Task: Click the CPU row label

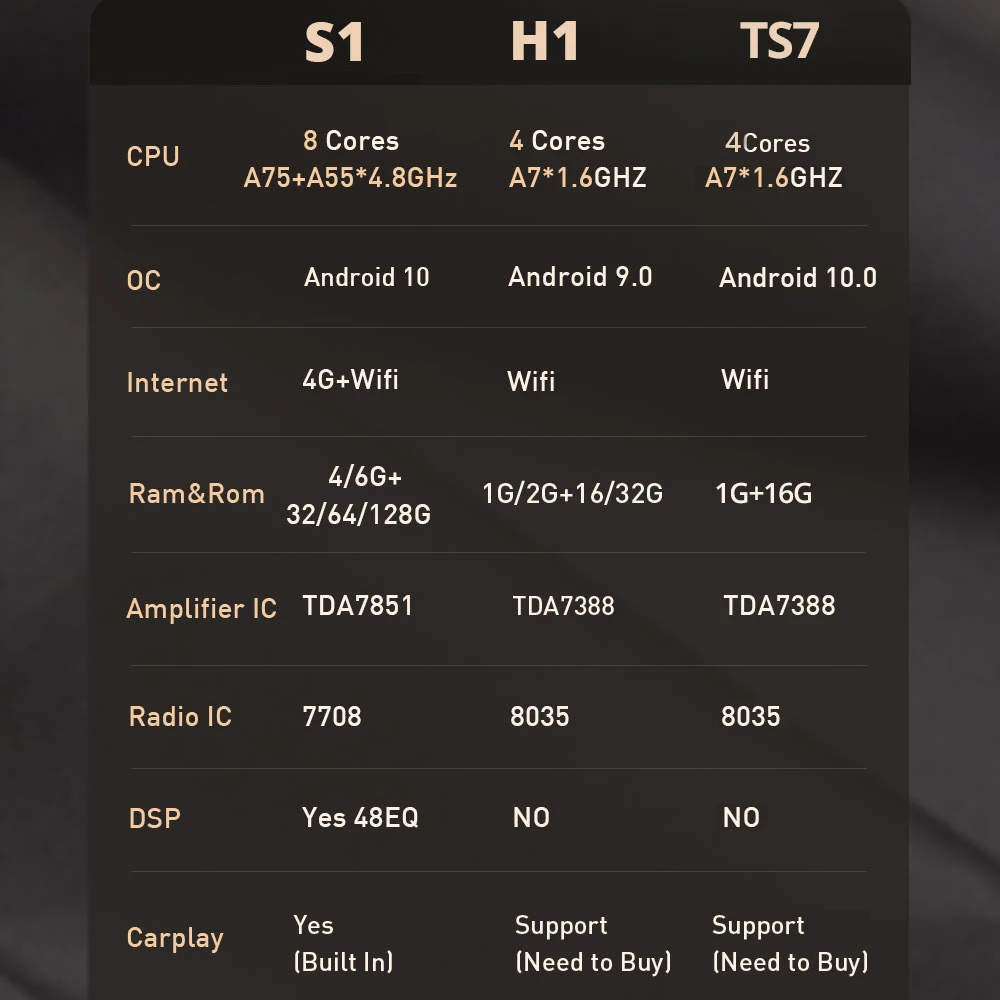Action: pyautogui.click(x=153, y=157)
